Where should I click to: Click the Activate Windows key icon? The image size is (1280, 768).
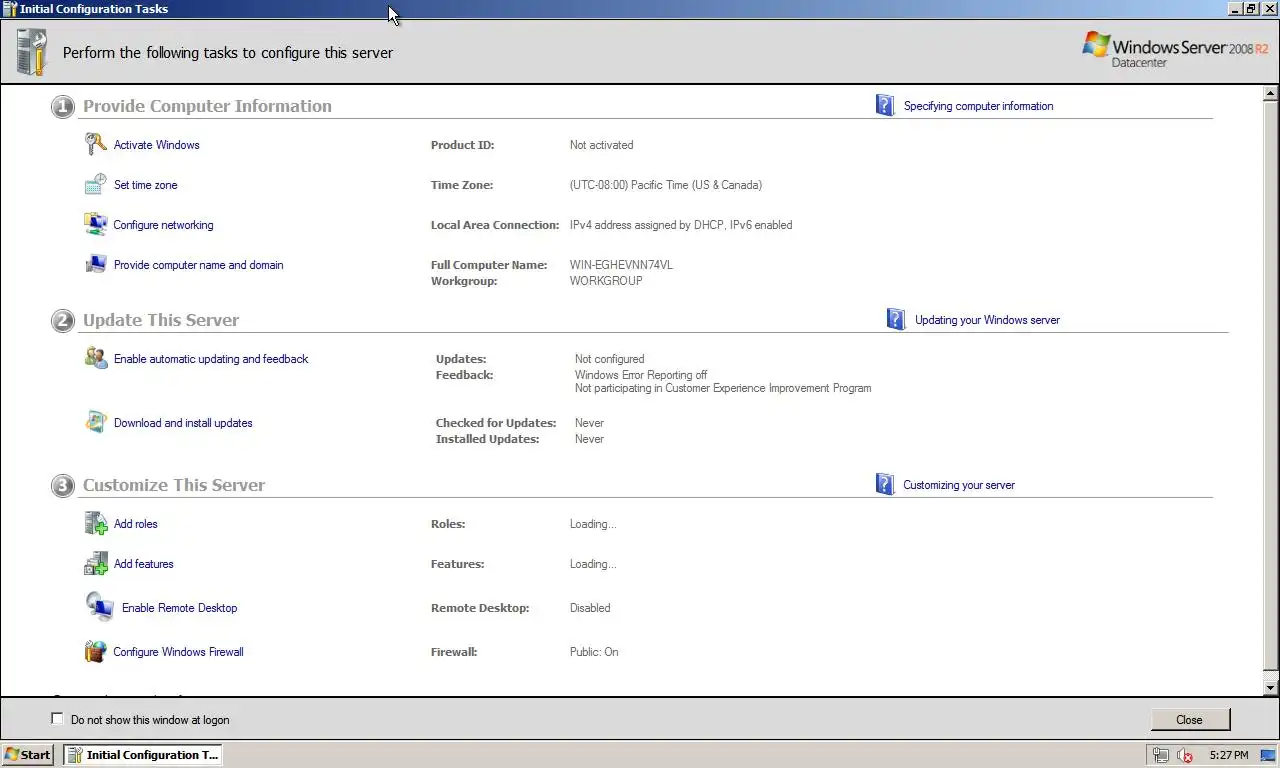pos(95,145)
